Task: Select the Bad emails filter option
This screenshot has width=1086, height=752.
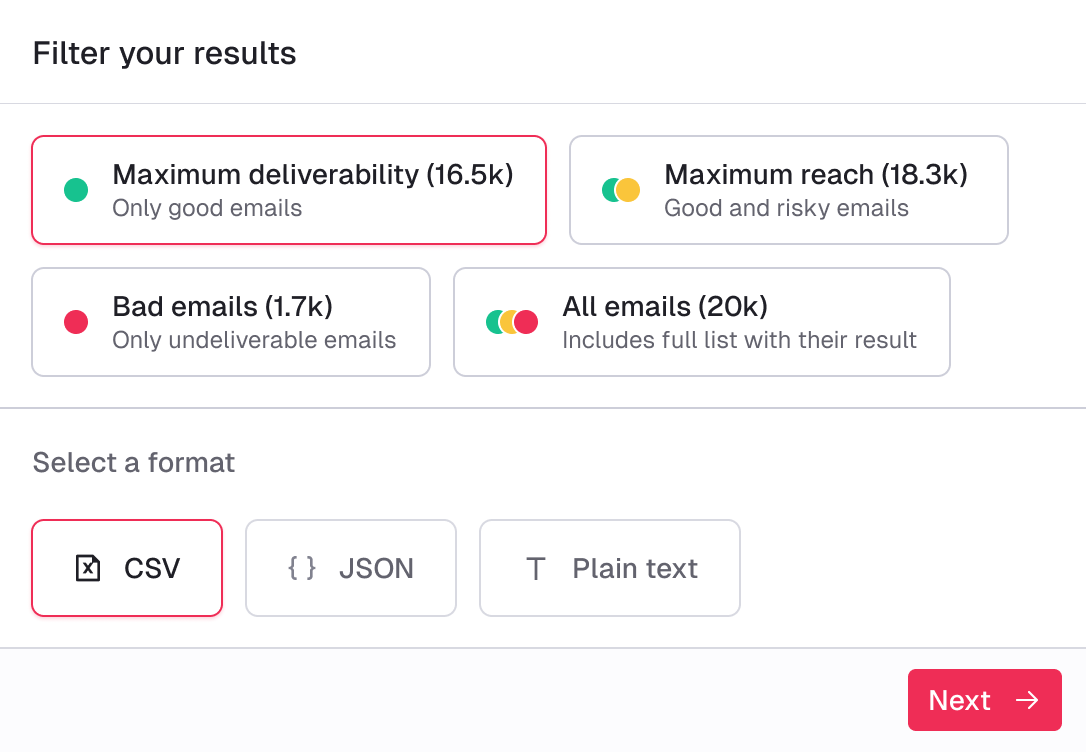Action: pos(231,322)
